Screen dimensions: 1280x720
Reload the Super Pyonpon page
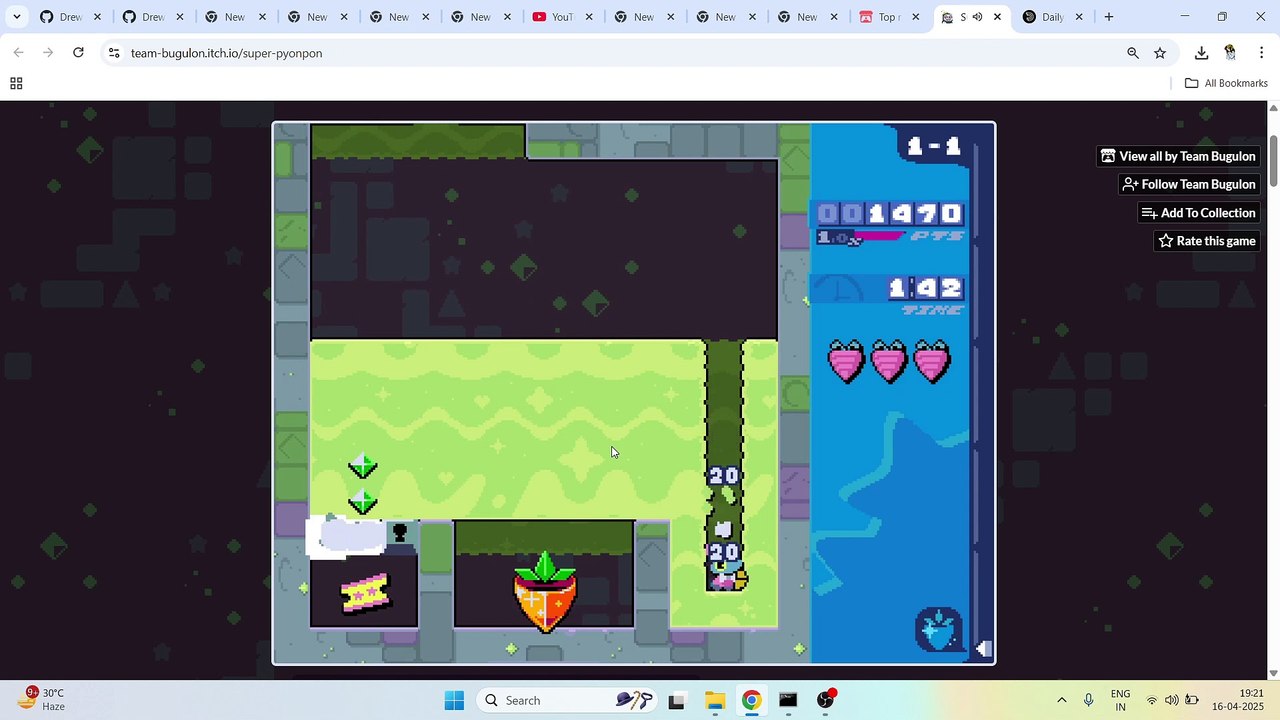tap(78, 53)
